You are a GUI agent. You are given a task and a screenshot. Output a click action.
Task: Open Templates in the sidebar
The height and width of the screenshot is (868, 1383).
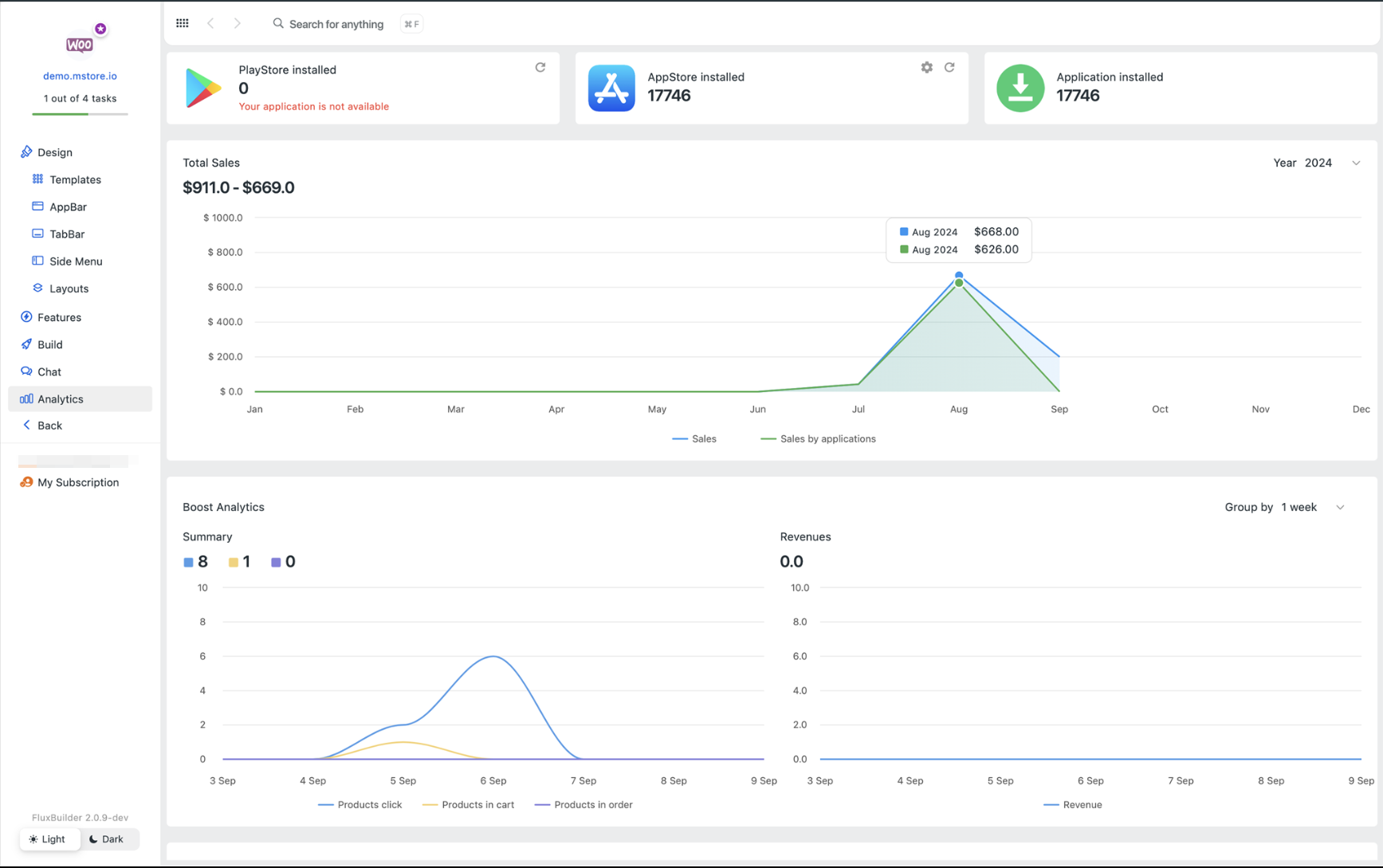[75, 179]
